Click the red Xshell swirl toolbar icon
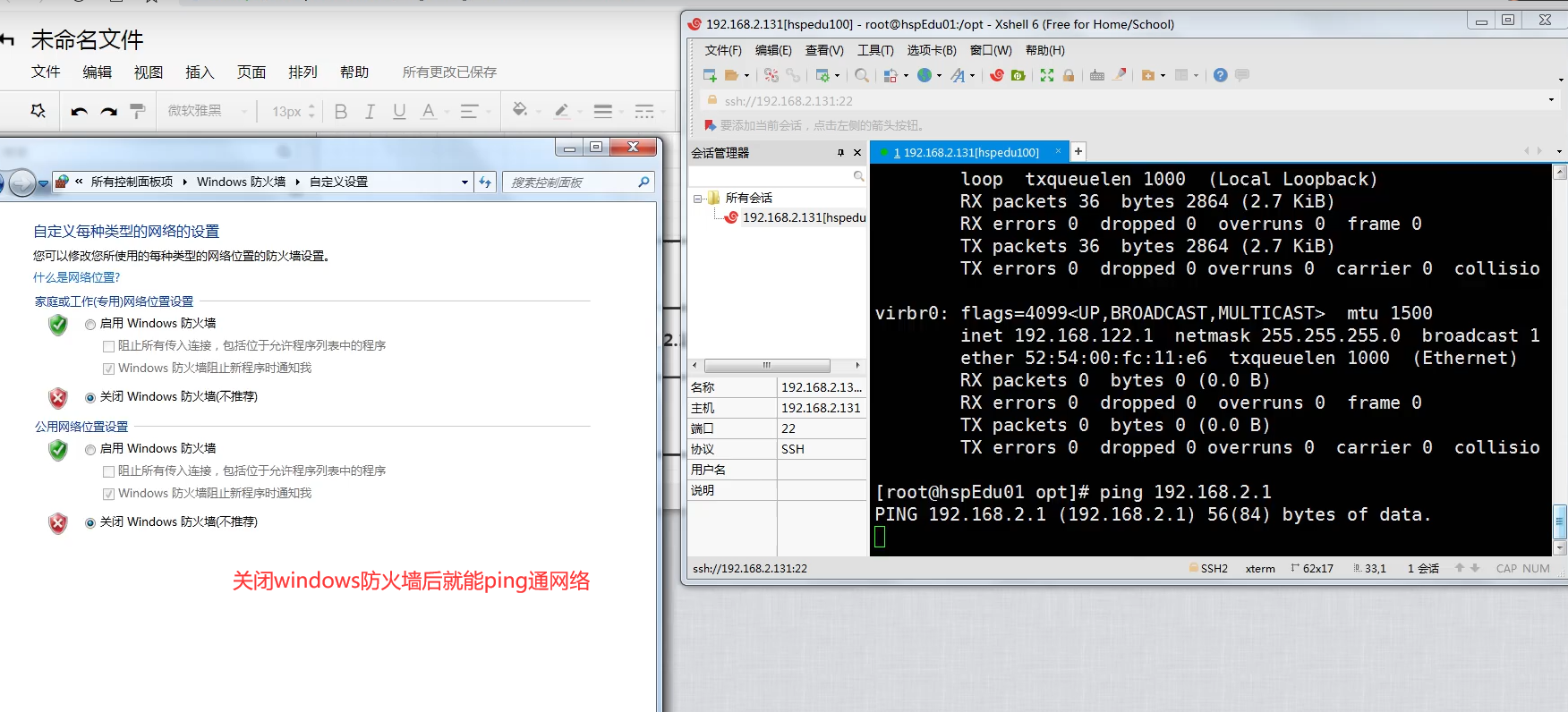Image resolution: width=1568 pixels, height=712 pixels. (997, 75)
